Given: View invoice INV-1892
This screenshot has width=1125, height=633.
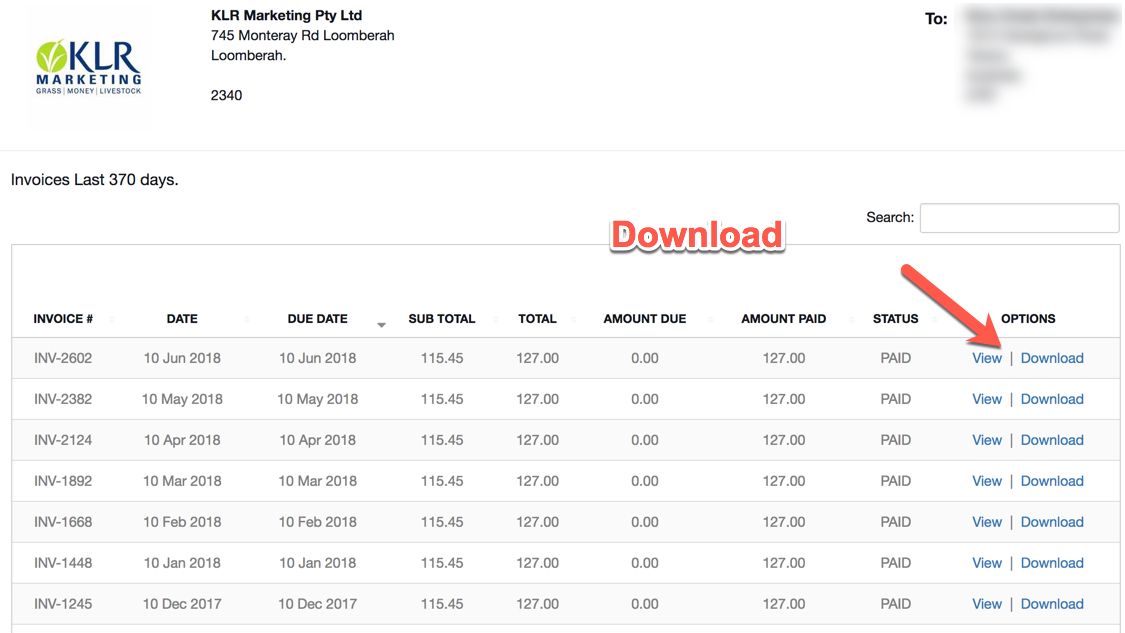Looking at the screenshot, I should 986,481.
